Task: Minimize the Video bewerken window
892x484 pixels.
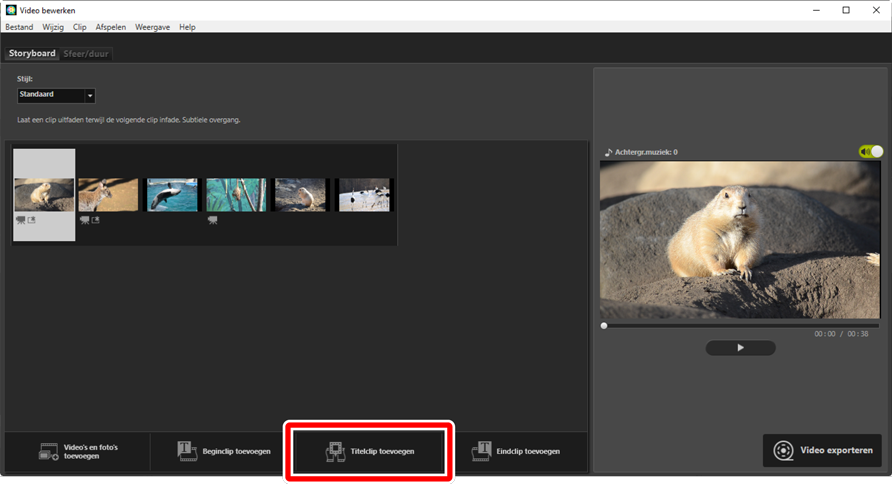Action: 816,10
